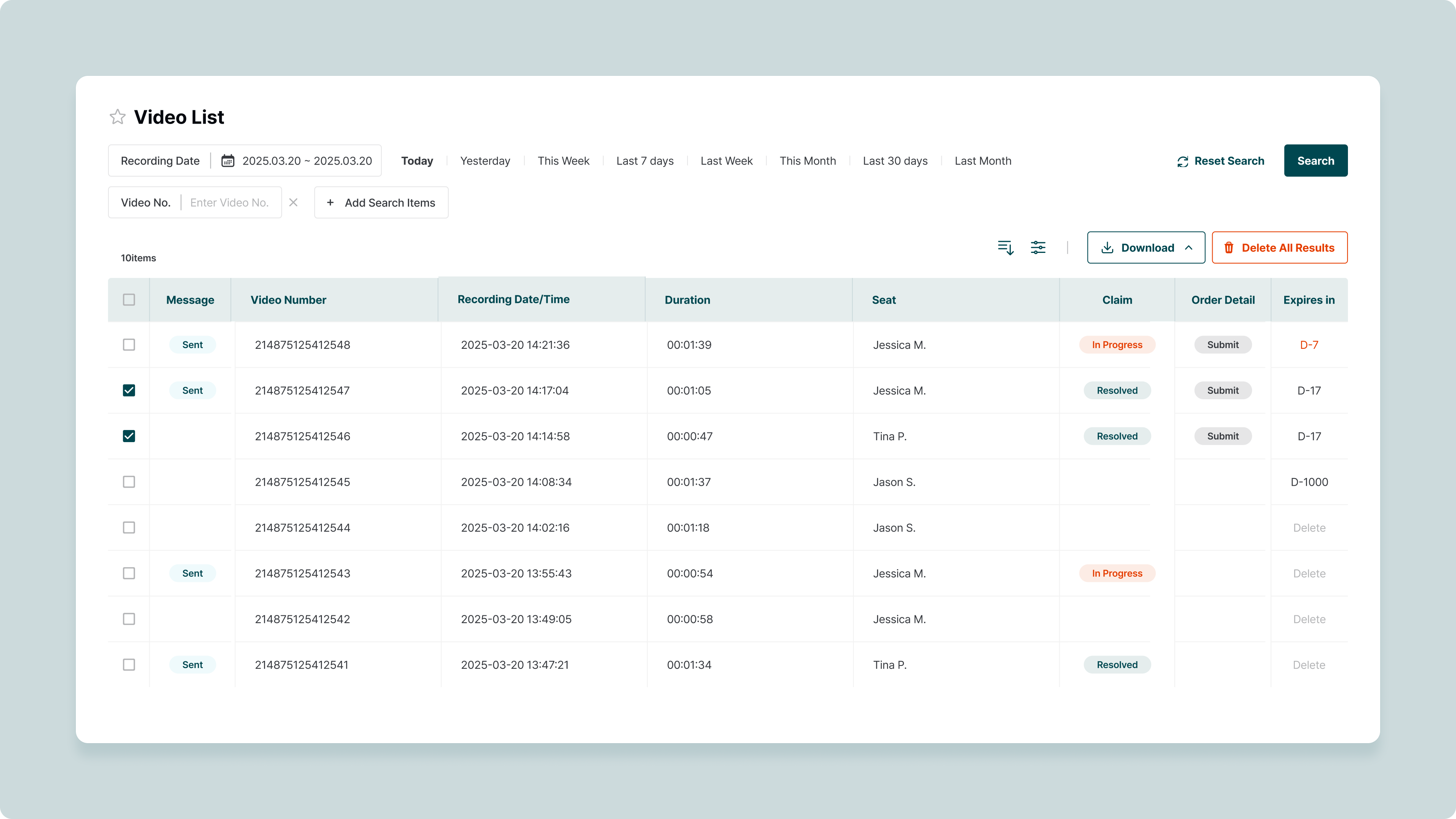The image size is (1456, 819).
Task: Click the Reset Search refresh icon
Action: click(x=1183, y=162)
